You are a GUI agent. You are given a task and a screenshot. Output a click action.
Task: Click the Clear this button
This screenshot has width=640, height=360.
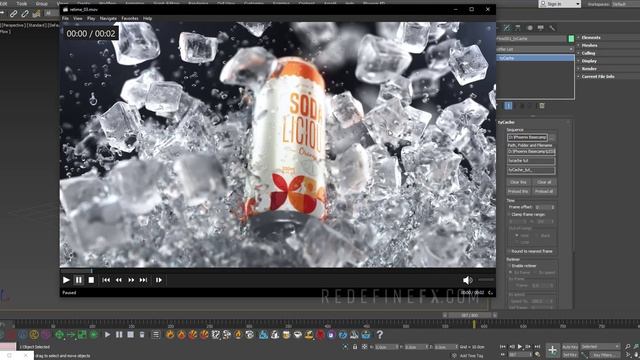[x=518, y=182]
